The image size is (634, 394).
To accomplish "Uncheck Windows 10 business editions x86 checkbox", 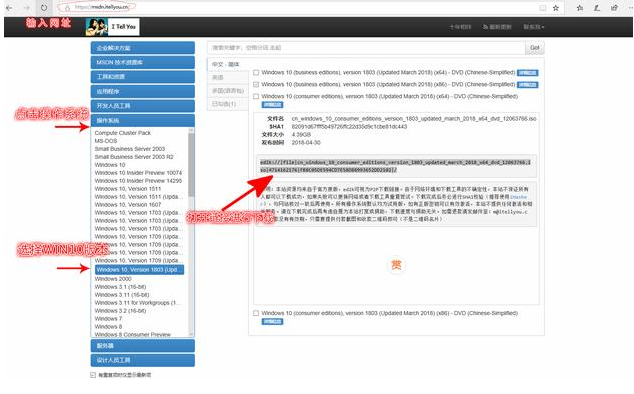I will [256, 85].
